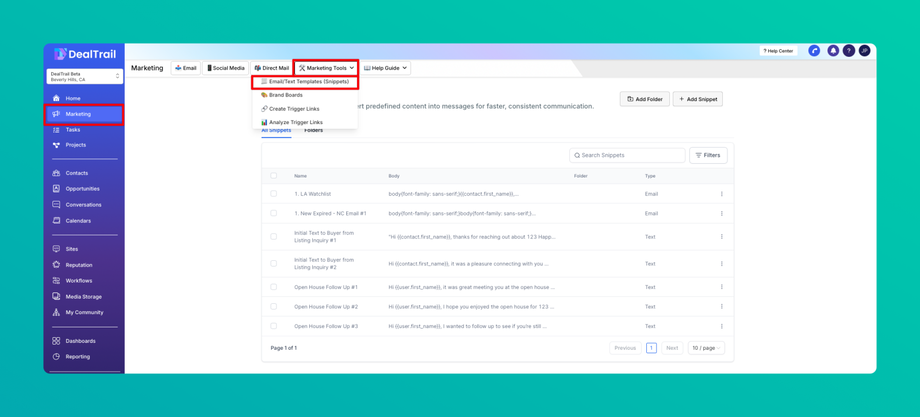920x417 pixels.
Task: Open Conversations in sidebar
Action: 84,205
